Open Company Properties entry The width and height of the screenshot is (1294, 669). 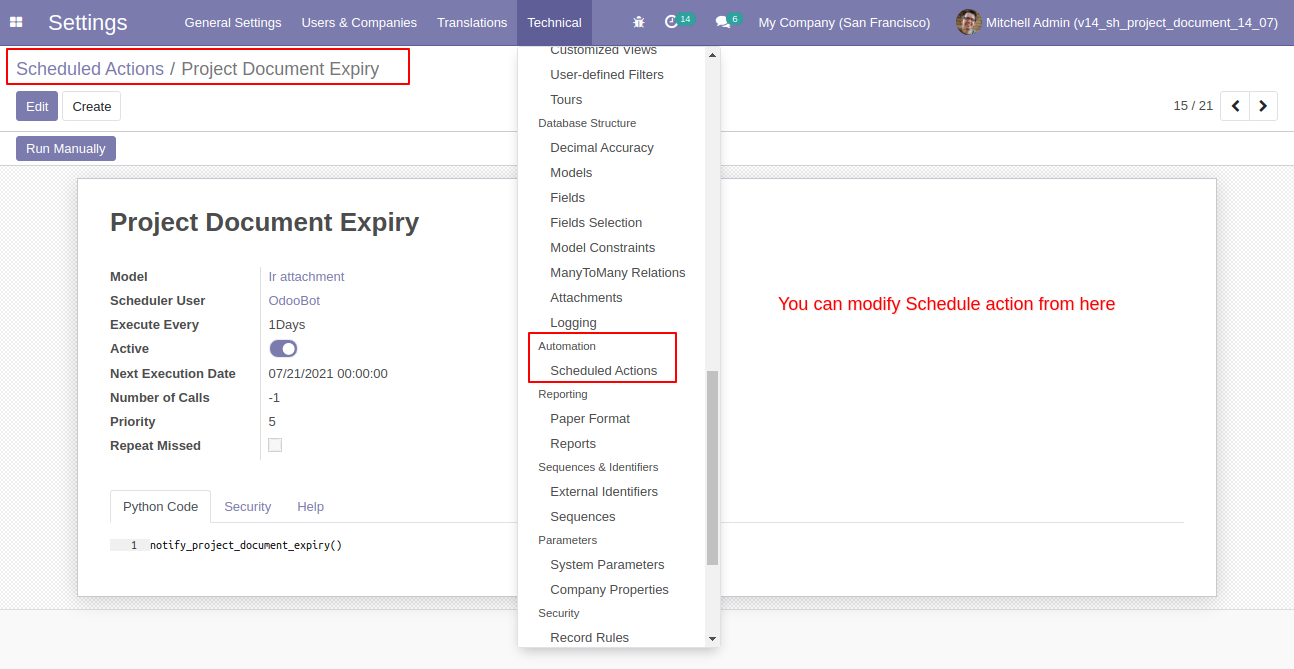click(610, 589)
